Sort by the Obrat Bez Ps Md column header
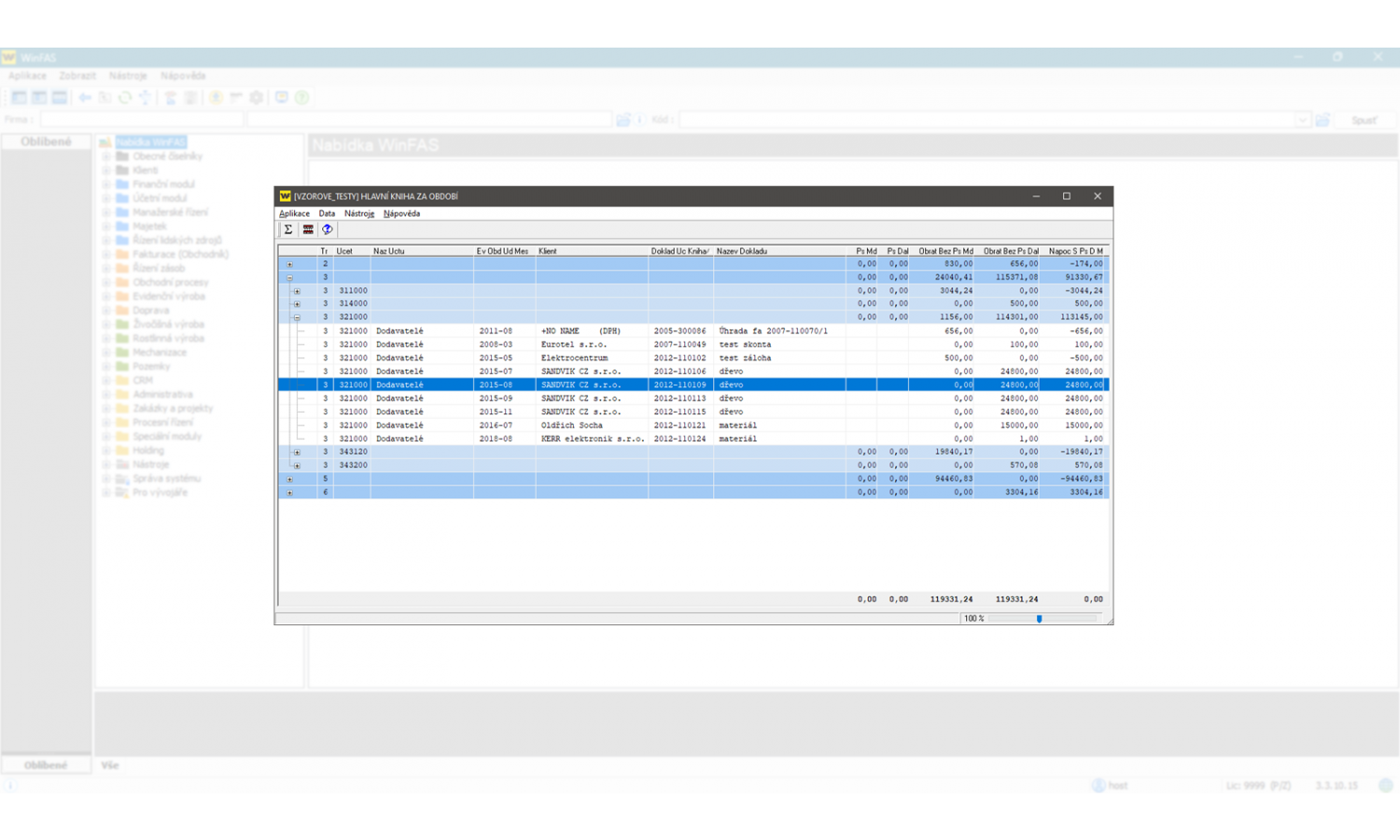Screen dimensions: 1400x840 pos(942,251)
